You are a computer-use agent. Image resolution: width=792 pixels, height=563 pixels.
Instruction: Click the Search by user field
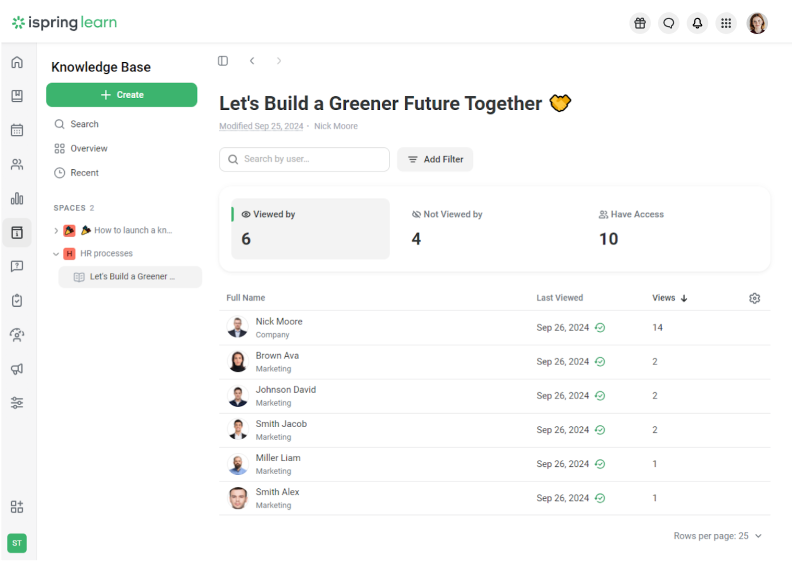coord(305,159)
